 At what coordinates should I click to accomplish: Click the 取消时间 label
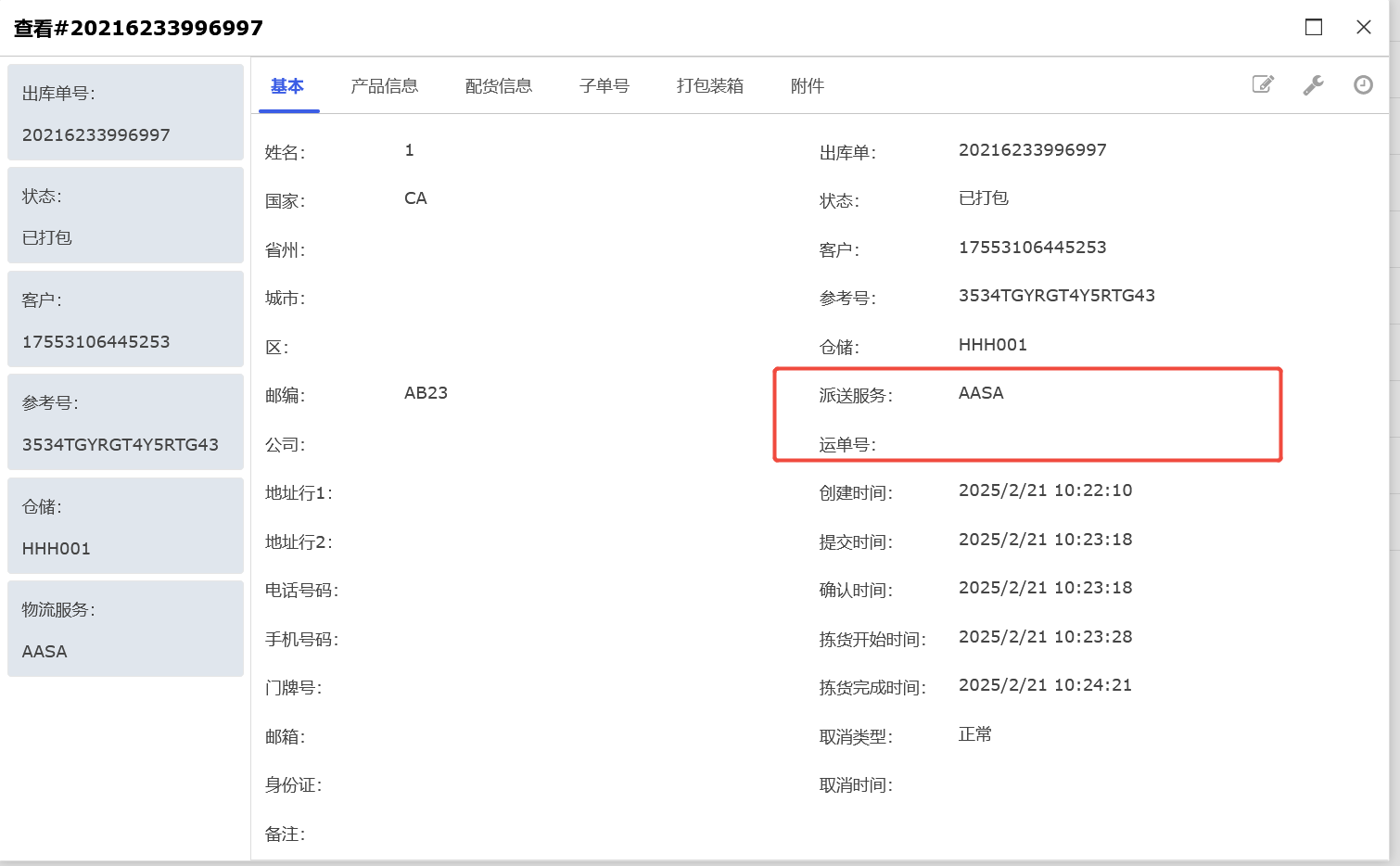tap(856, 785)
